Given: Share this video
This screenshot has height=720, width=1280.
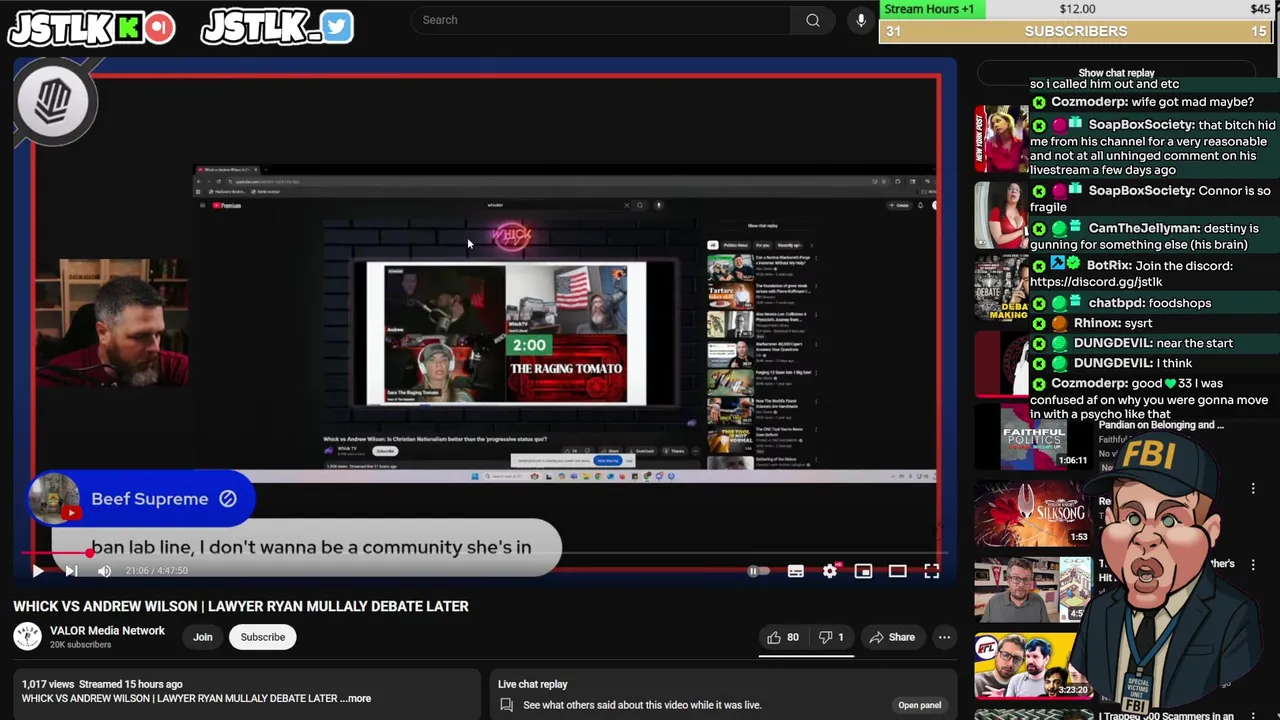Looking at the screenshot, I should (x=892, y=637).
